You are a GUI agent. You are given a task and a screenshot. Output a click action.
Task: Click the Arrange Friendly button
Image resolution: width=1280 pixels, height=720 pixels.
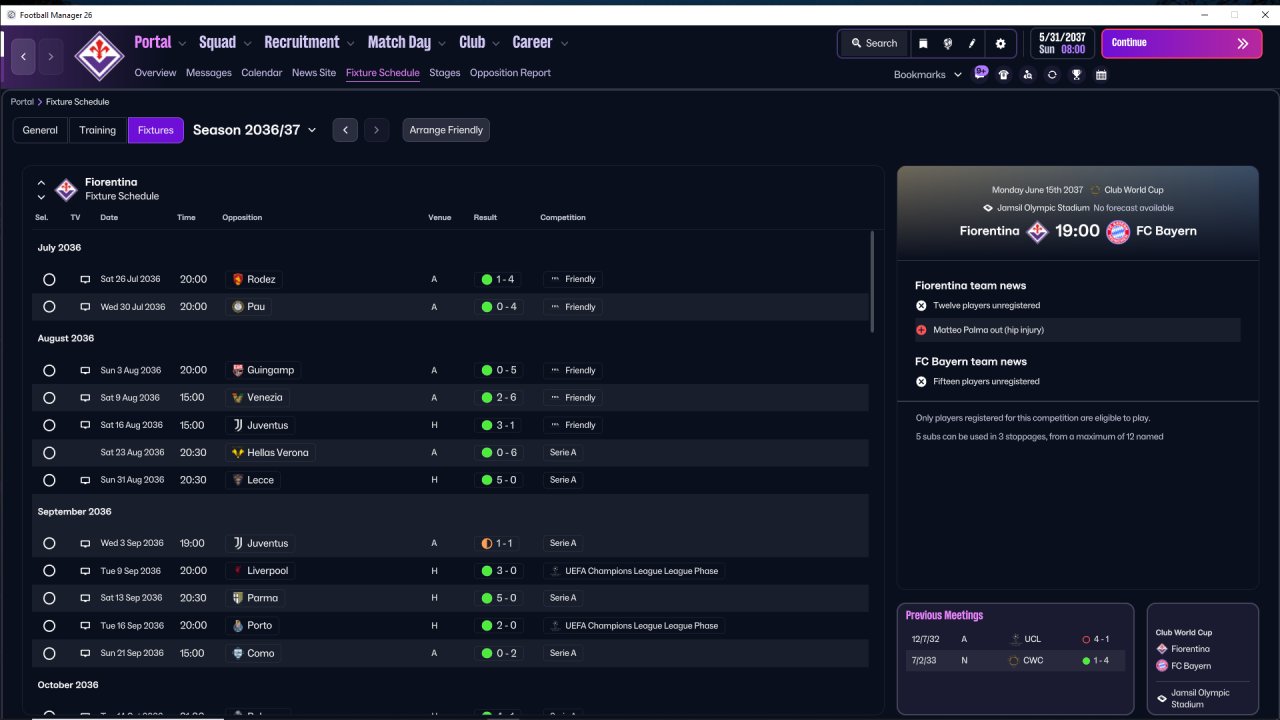point(446,130)
